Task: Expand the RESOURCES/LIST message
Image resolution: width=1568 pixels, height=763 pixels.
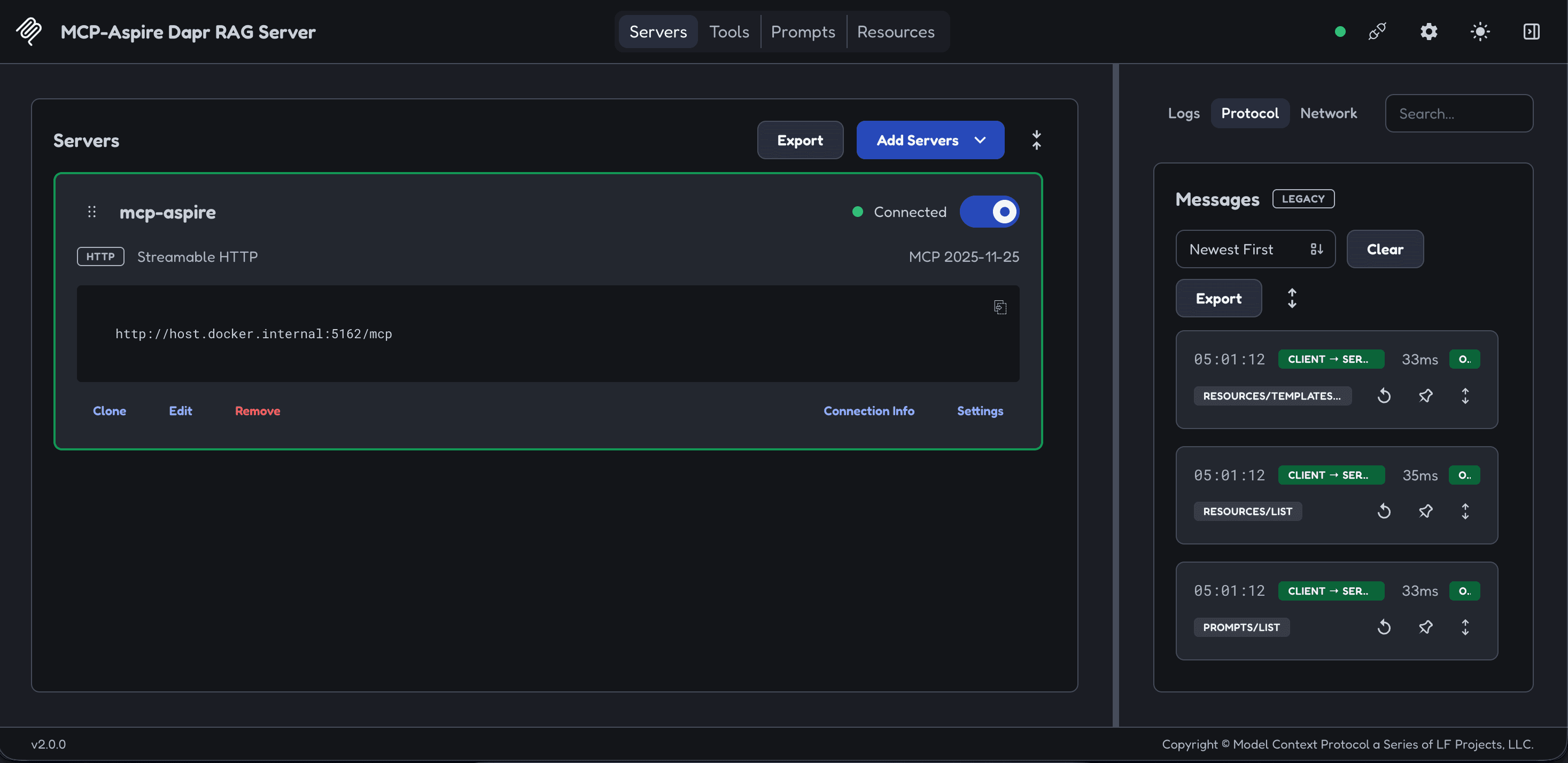Action: pos(1465,511)
